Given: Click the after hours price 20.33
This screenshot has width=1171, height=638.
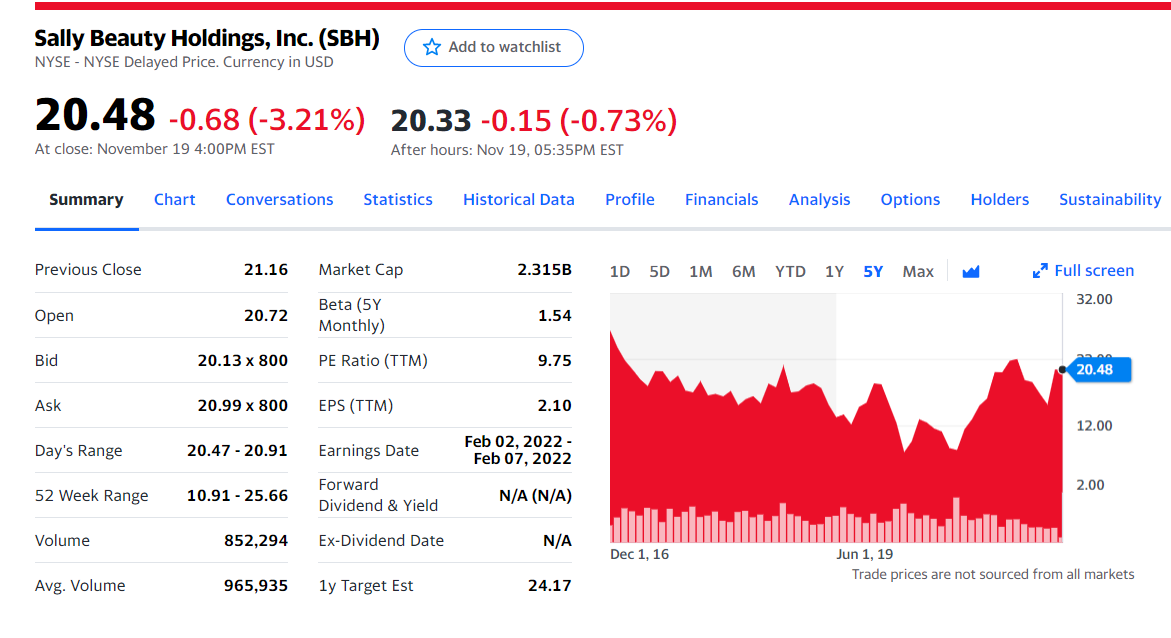Looking at the screenshot, I should coord(431,120).
